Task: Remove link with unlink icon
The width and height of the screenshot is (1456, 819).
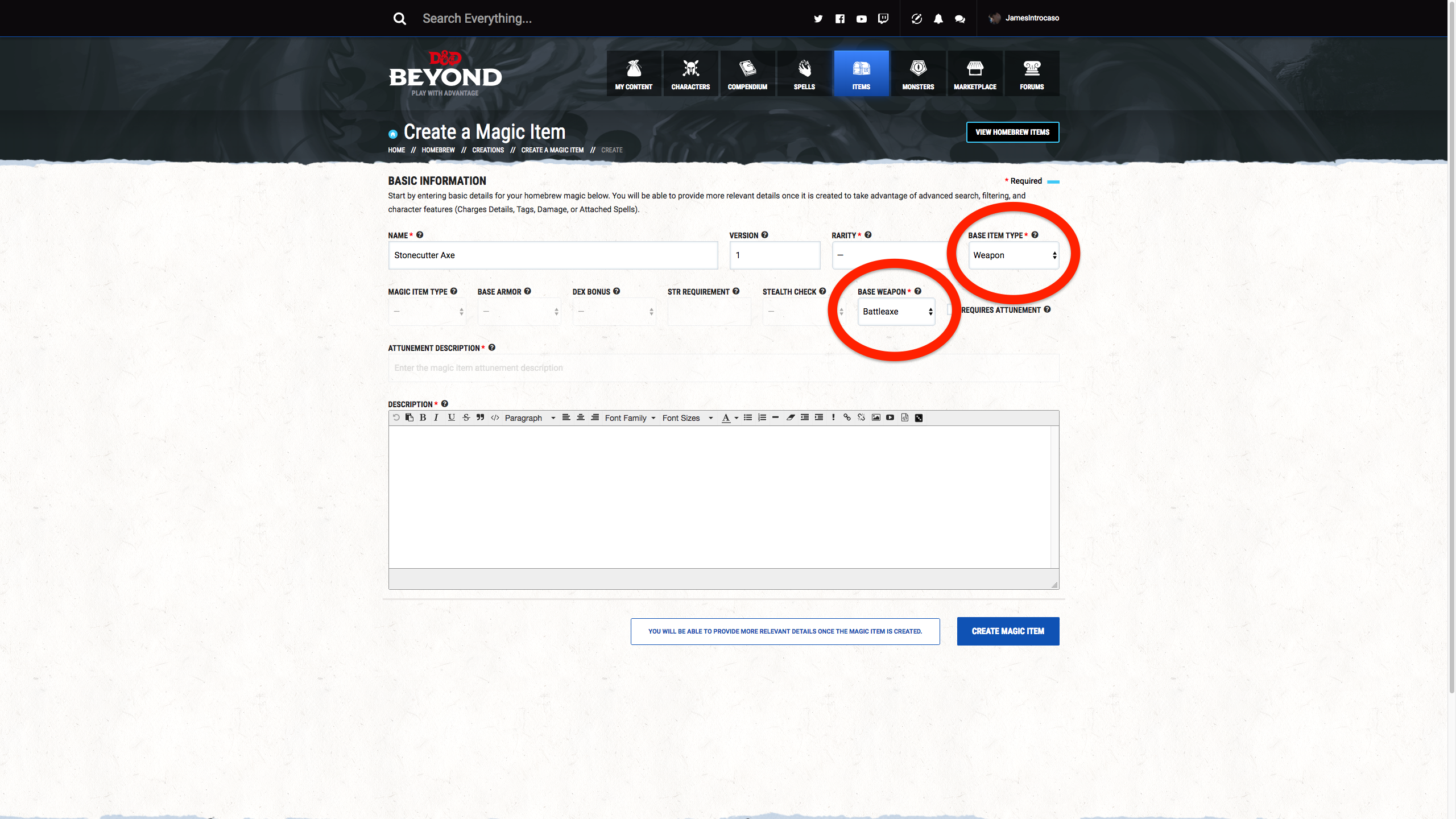Action: (862, 417)
